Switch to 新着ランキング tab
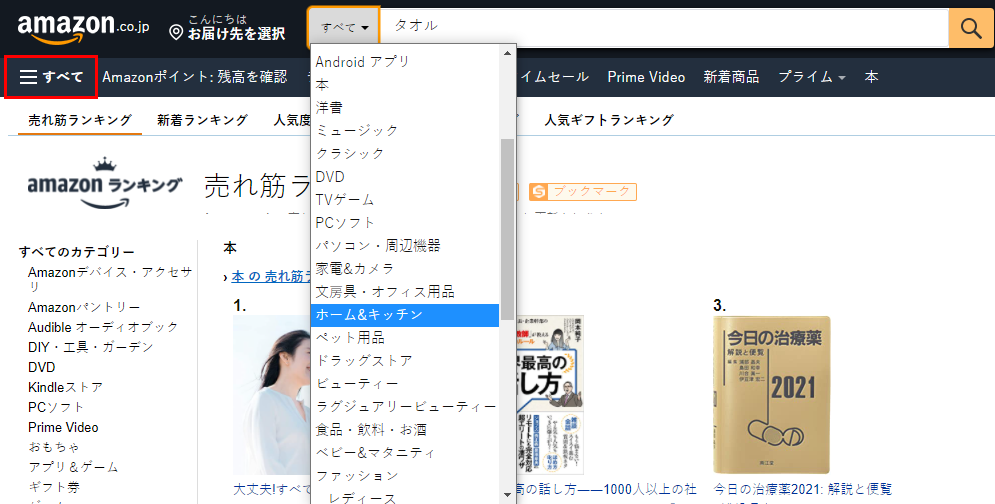 coord(202,120)
